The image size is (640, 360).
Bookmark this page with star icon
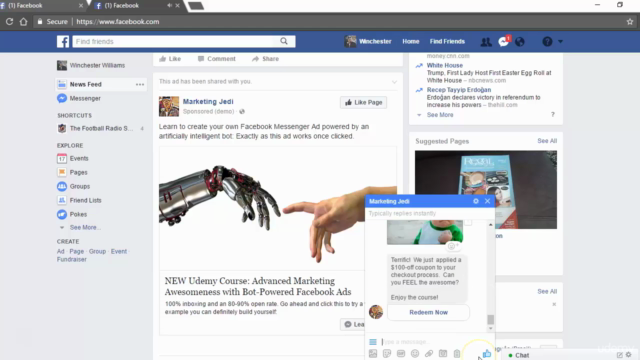pyautogui.click(x=630, y=22)
